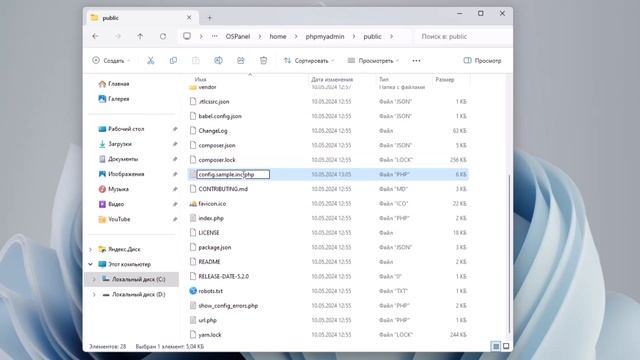Open the Сортировать dropdown

[309, 60]
